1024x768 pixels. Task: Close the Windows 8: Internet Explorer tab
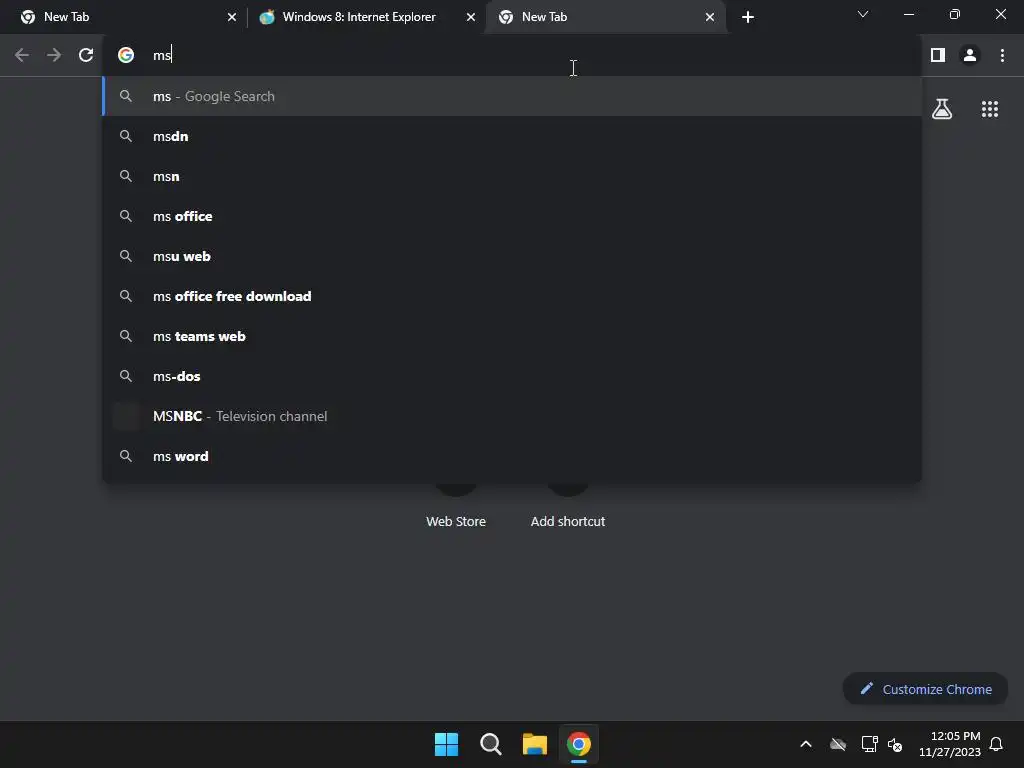pos(471,17)
